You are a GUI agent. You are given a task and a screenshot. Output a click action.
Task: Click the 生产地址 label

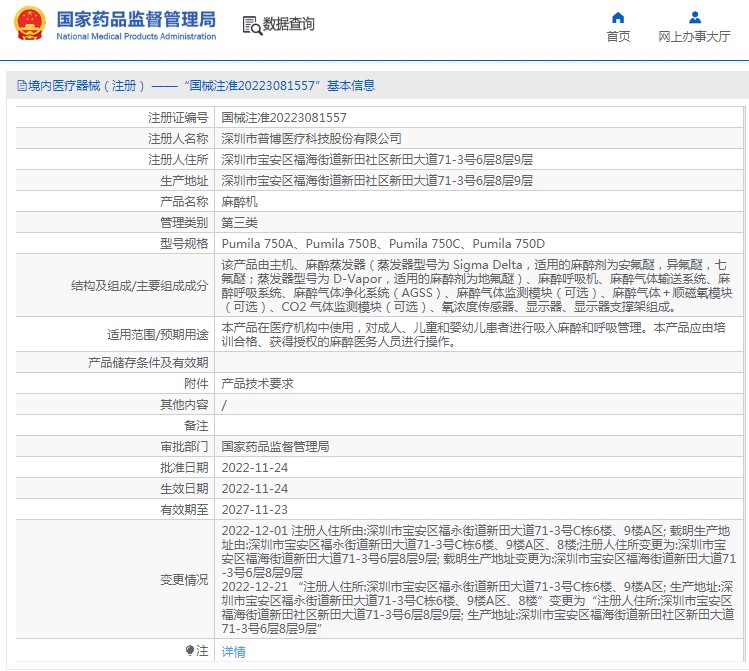[x=184, y=181]
